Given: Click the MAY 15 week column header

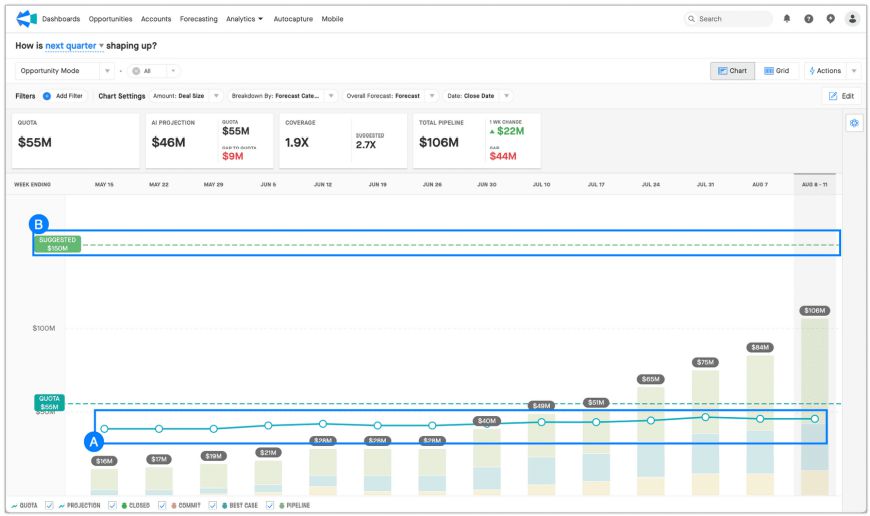Looking at the screenshot, I should click(104, 184).
